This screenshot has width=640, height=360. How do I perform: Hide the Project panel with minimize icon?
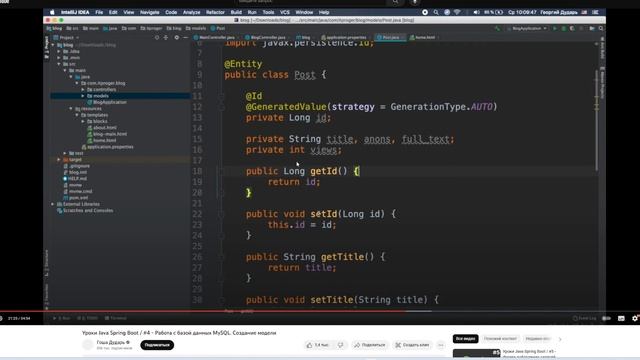tap(185, 38)
